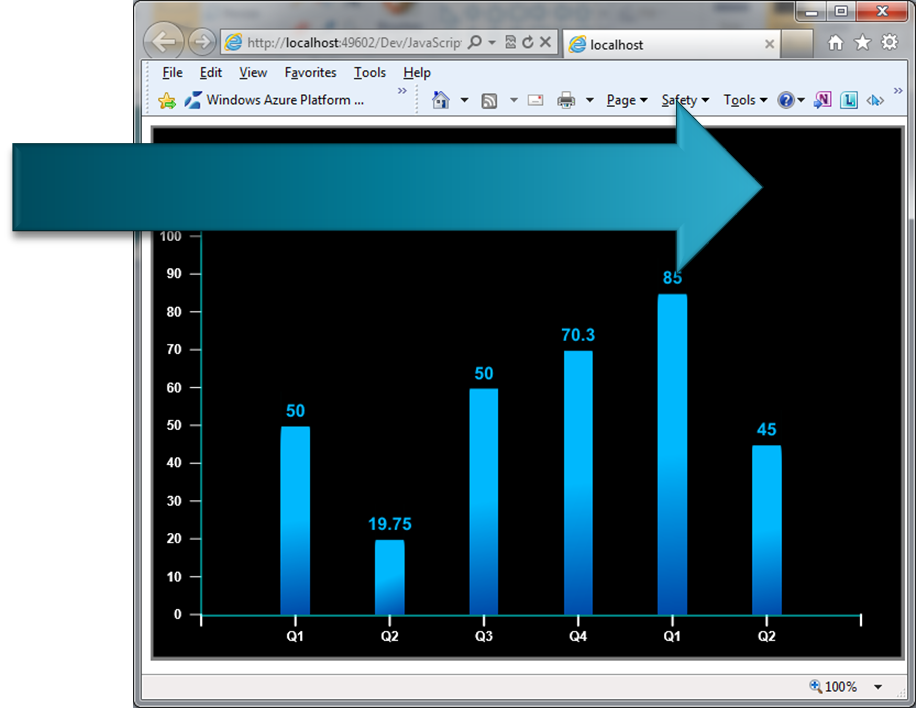Image resolution: width=916 pixels, height=708 pixels.
Task: Open the Page dropdown menu
Action: coord(627,100)
